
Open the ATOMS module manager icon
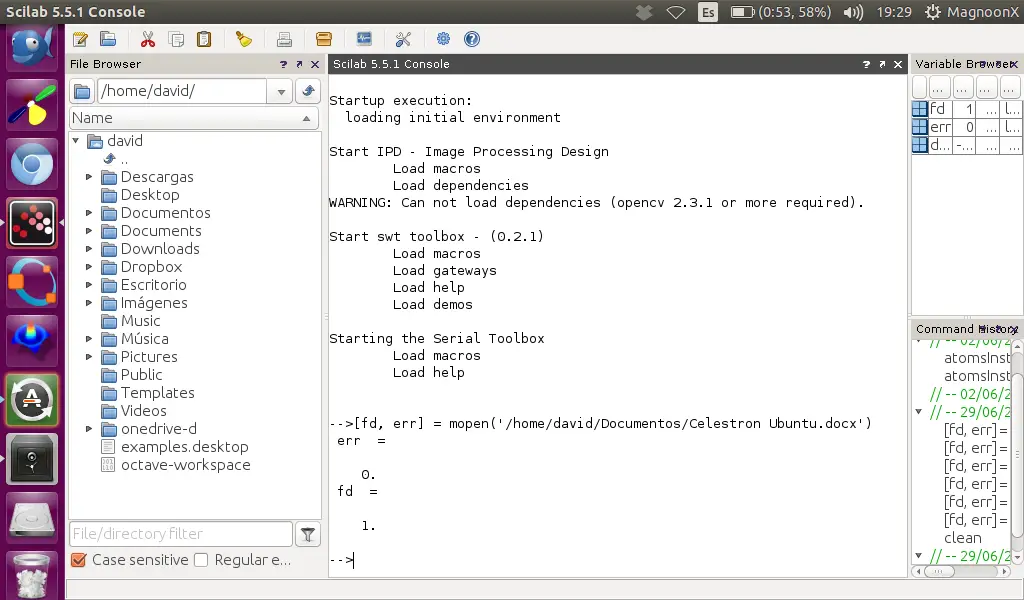pos(324,39)
